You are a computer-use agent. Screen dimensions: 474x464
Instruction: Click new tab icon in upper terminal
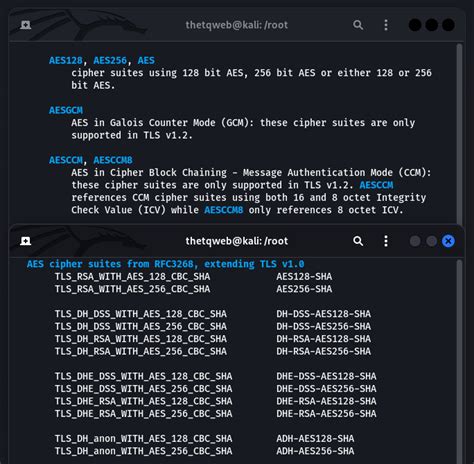(26, 25)
